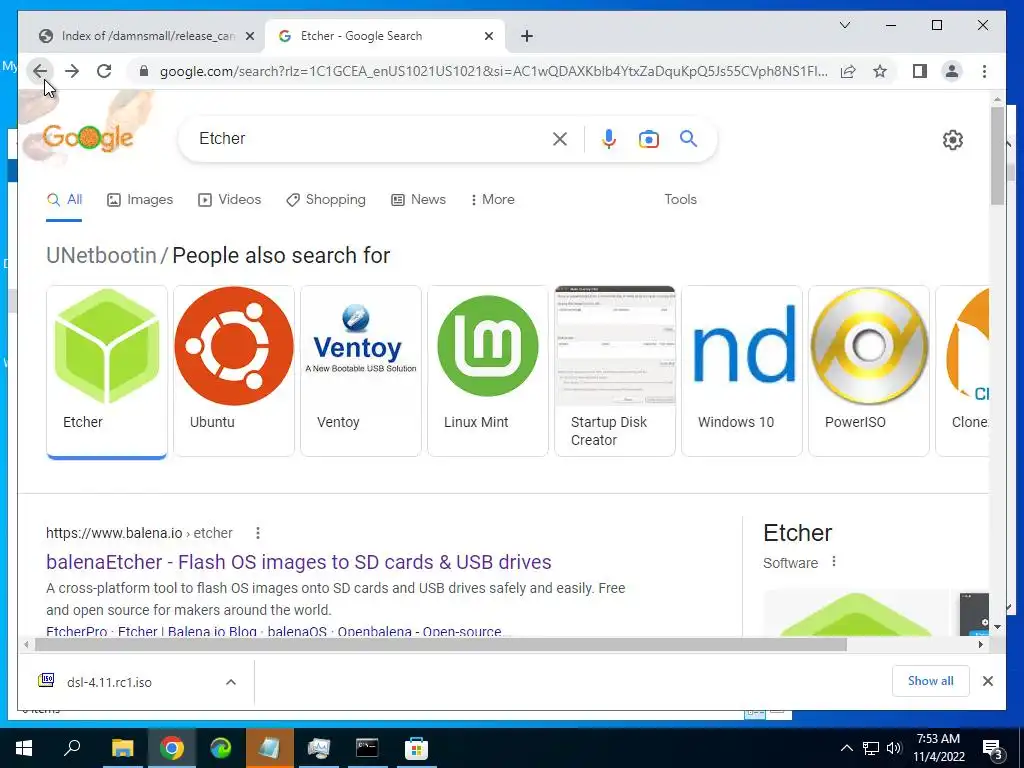Open options dots next to Software label

[x=834, y=562]
